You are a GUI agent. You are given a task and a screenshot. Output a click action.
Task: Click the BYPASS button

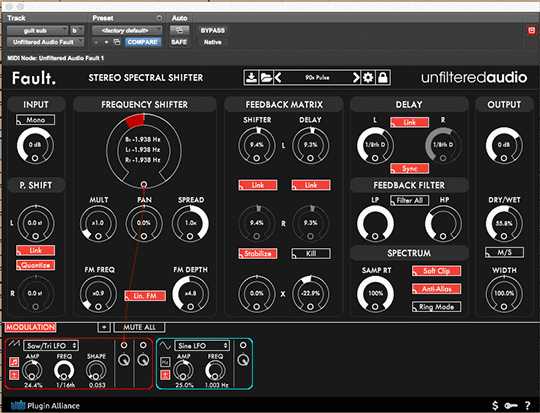click(x=212, y=30)
